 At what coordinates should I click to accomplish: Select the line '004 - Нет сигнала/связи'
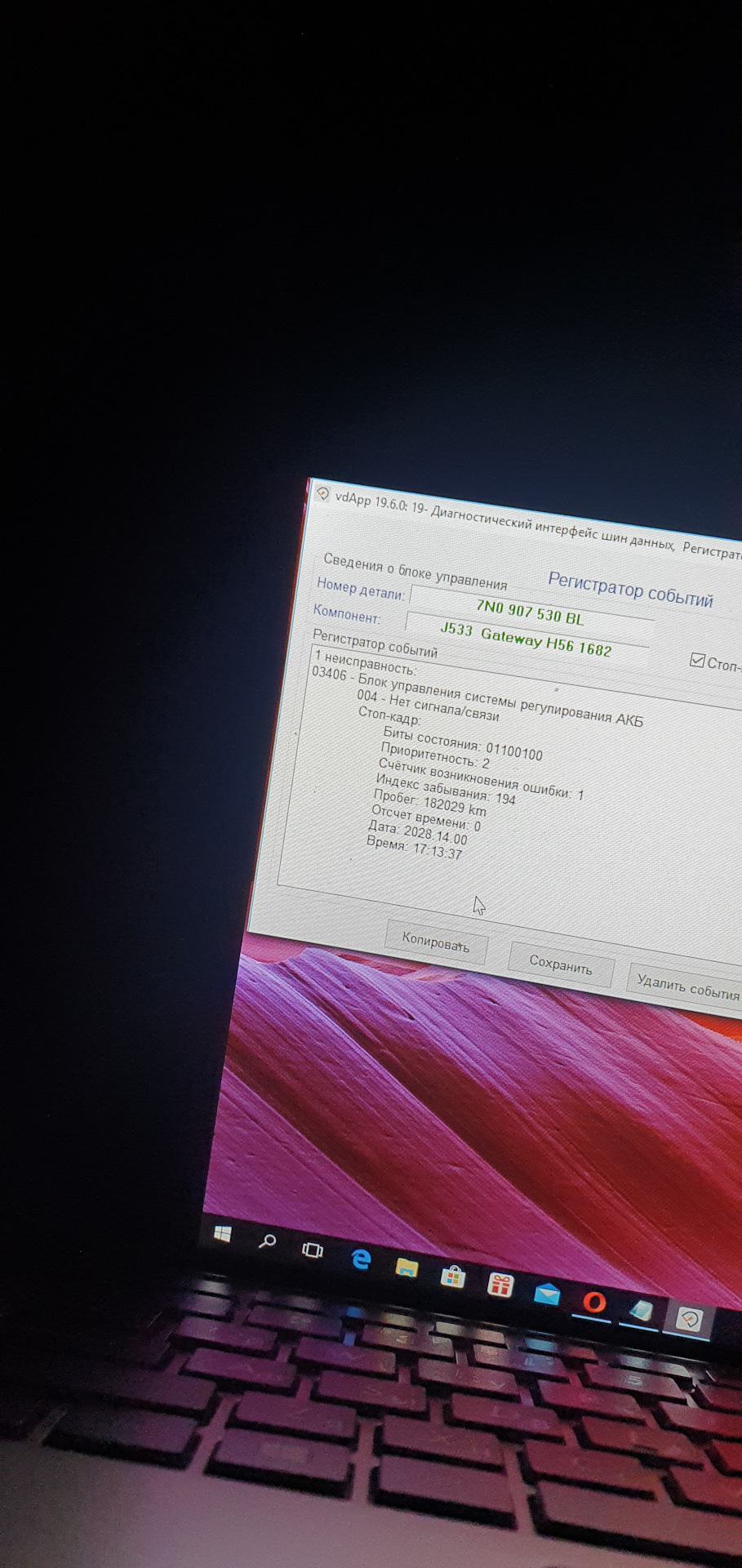[428, 706]
